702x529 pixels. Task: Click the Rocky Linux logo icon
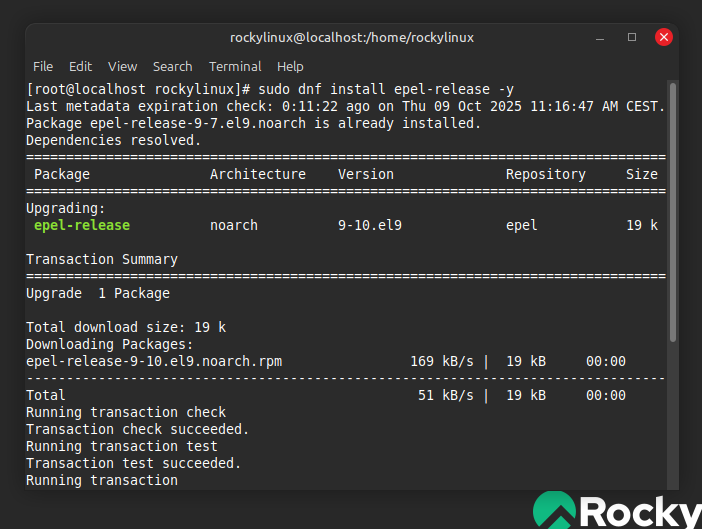pos(554,510)
